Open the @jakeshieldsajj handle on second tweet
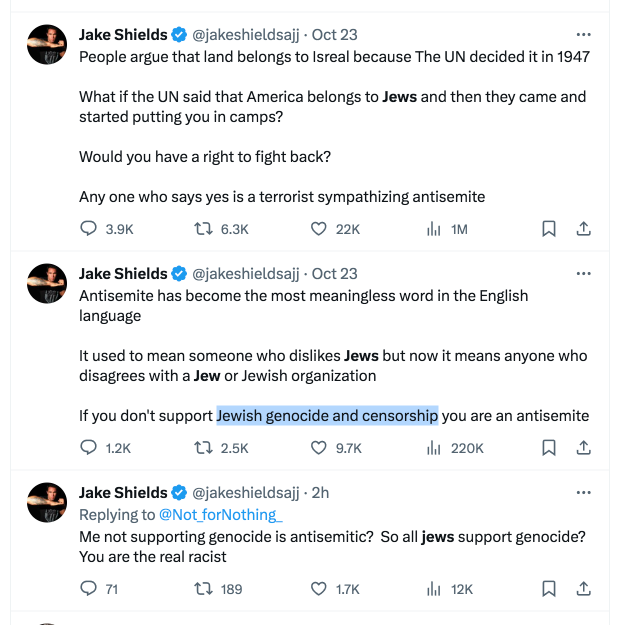The height and width of the screenshot is (625, 634). [x=247, y=274]
